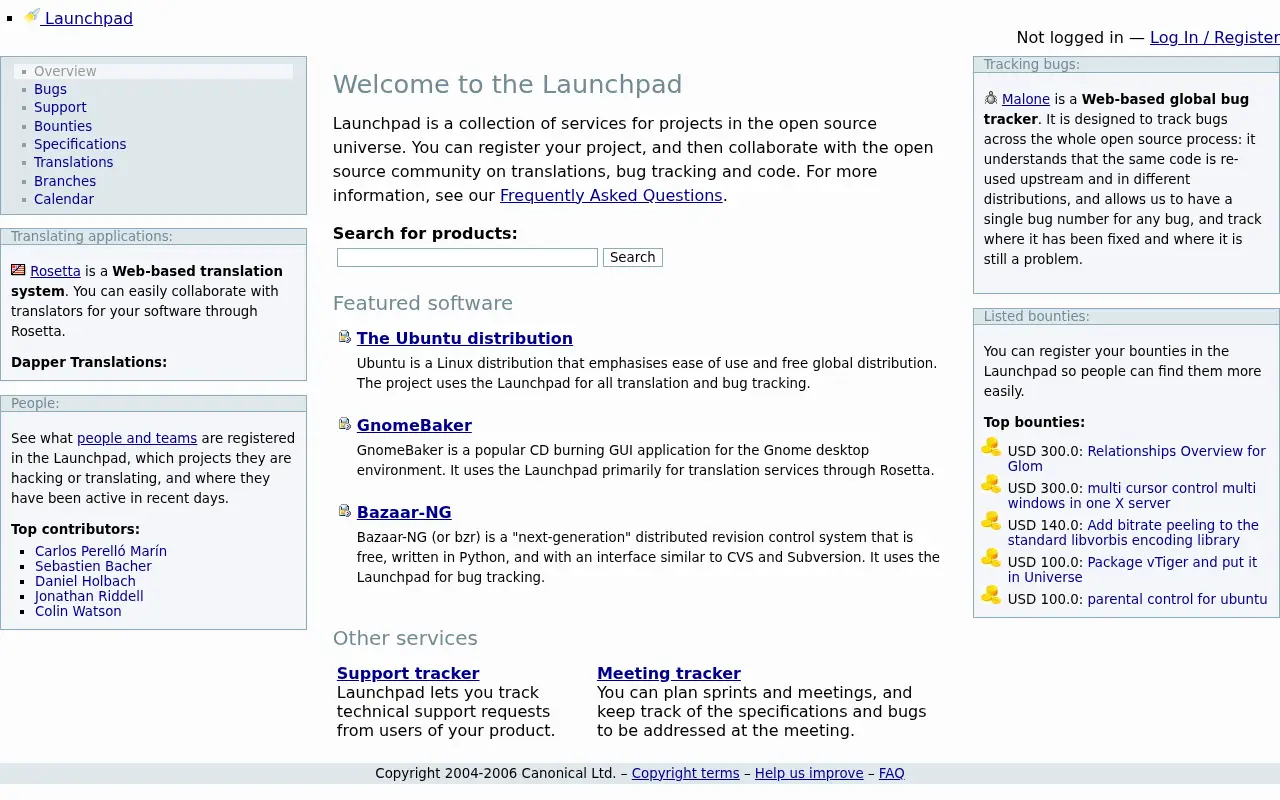Open Branches from the sidebar
Image resolution: width=1280 pixels, height=800 pixels.
(65, 181)
